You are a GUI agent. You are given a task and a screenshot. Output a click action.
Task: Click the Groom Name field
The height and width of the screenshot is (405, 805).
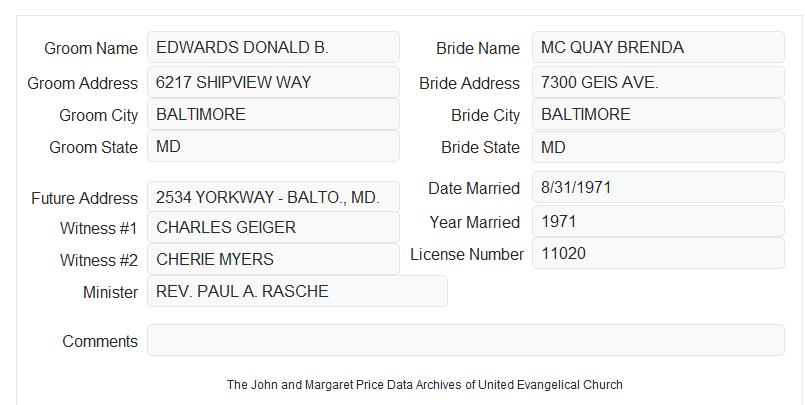click(273, 47)
